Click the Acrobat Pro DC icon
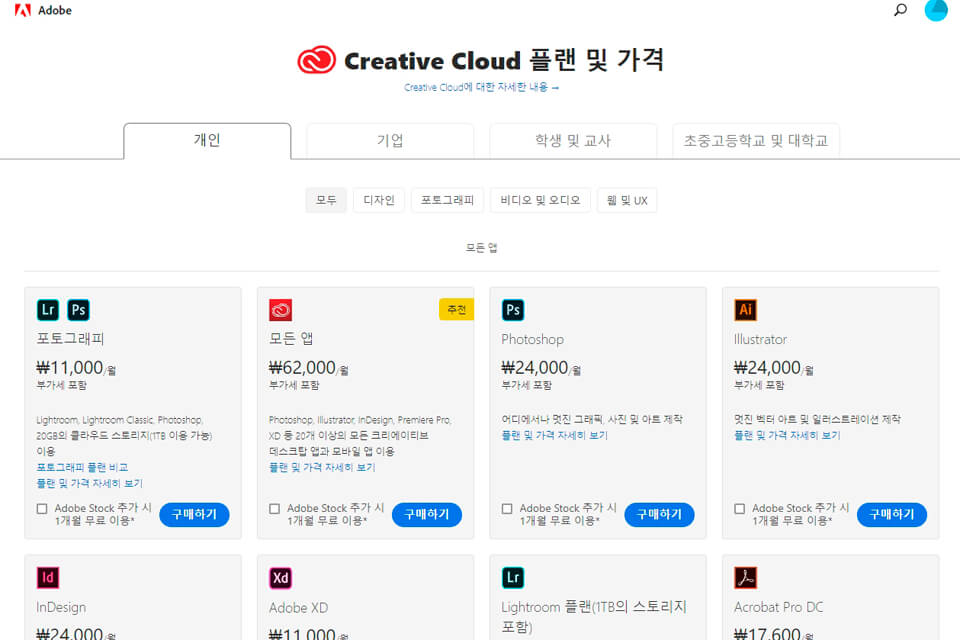 (746, 578)
